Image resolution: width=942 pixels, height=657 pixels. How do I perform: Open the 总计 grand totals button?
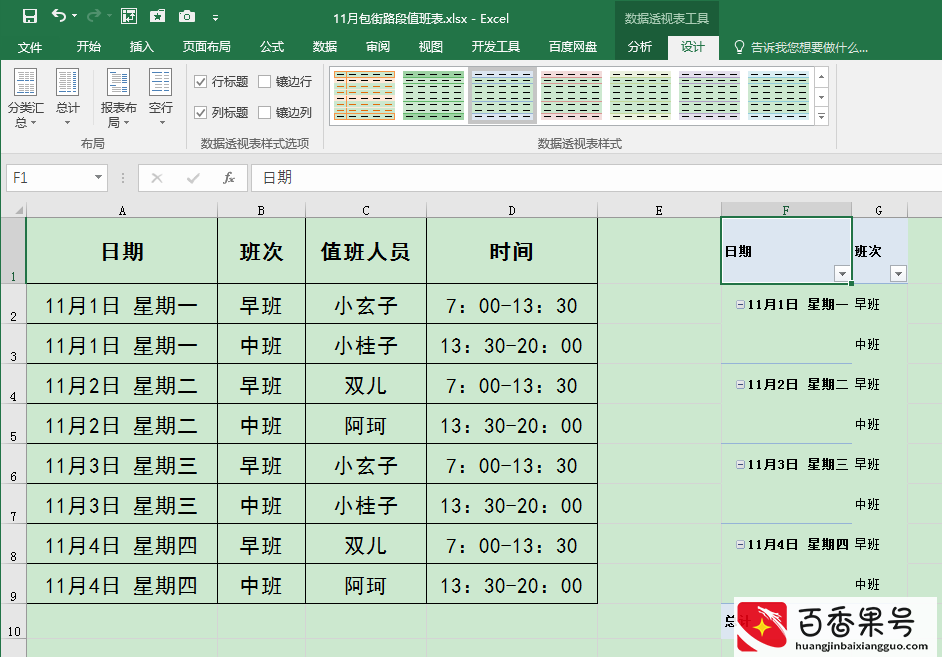point(67,98)
